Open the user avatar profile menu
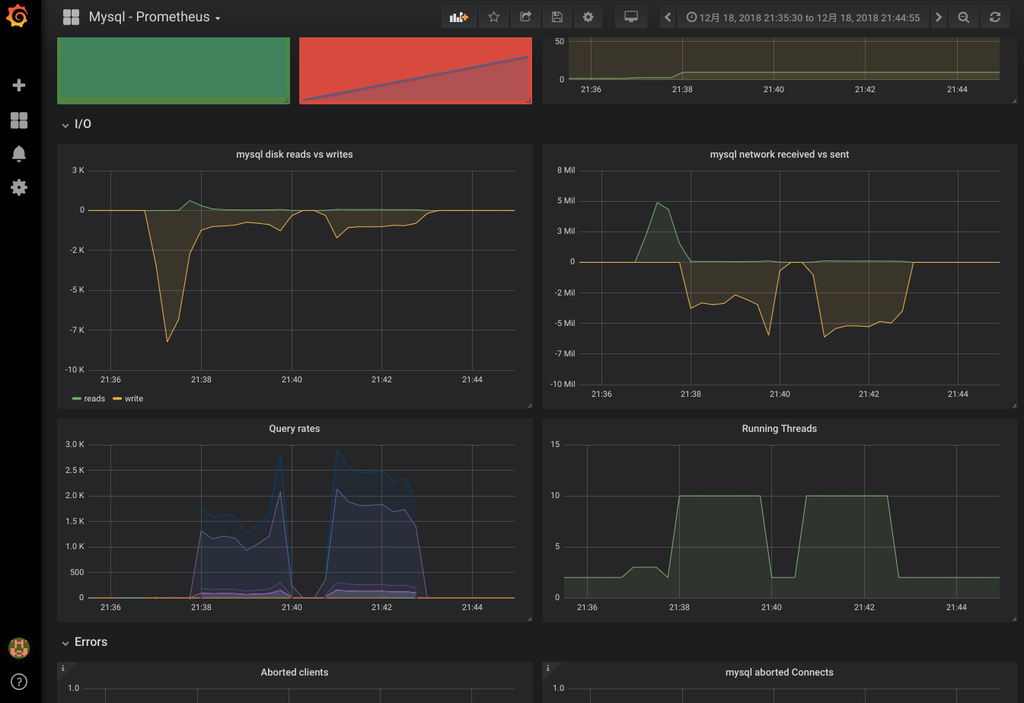 (19, 647)
